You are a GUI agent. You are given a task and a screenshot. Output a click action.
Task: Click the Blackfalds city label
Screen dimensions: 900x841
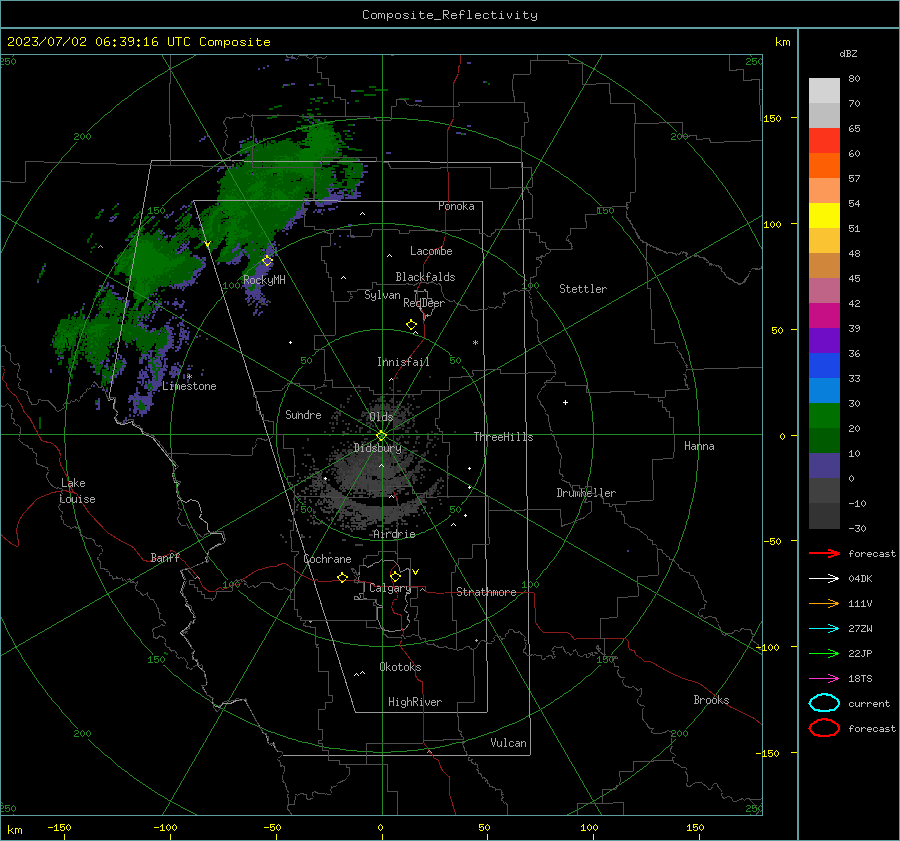(425, 277)
